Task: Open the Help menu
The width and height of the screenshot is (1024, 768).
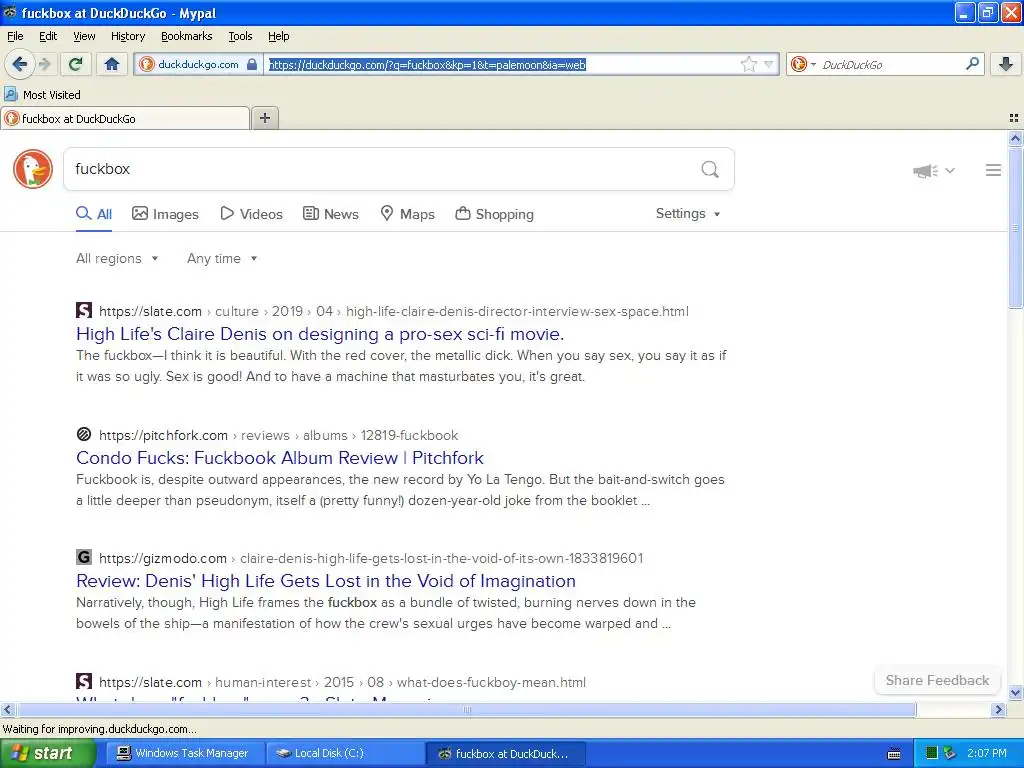Action: click(279, 36)
